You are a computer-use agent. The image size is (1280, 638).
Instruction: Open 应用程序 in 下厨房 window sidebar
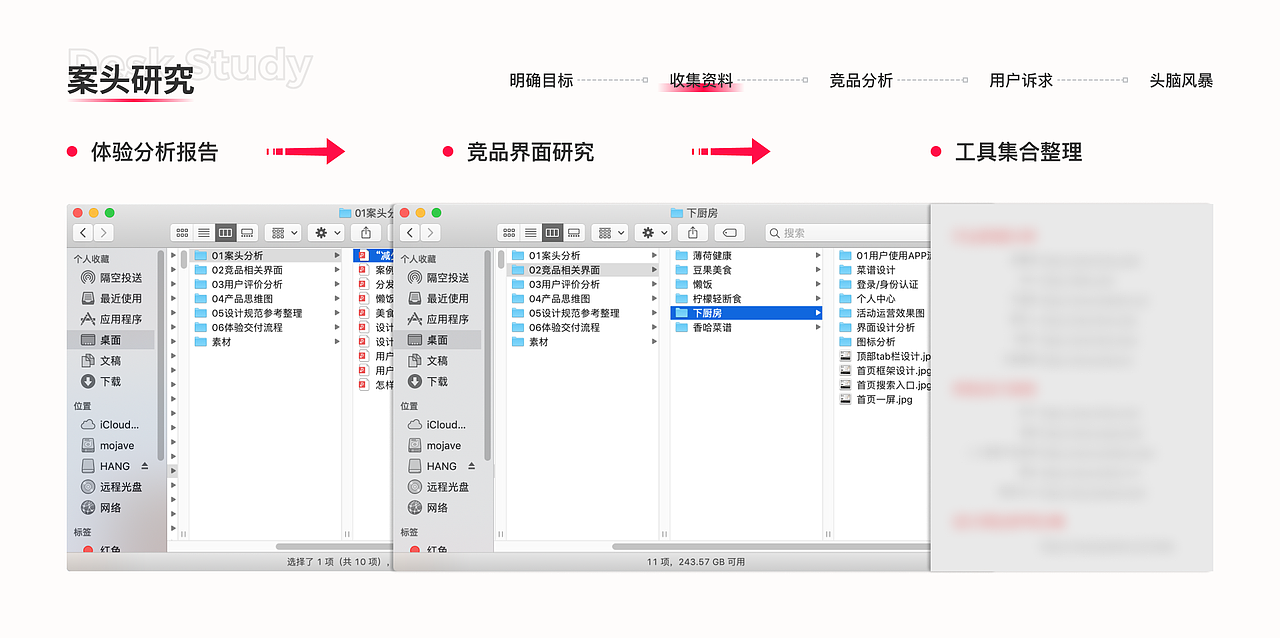[439, 319]
